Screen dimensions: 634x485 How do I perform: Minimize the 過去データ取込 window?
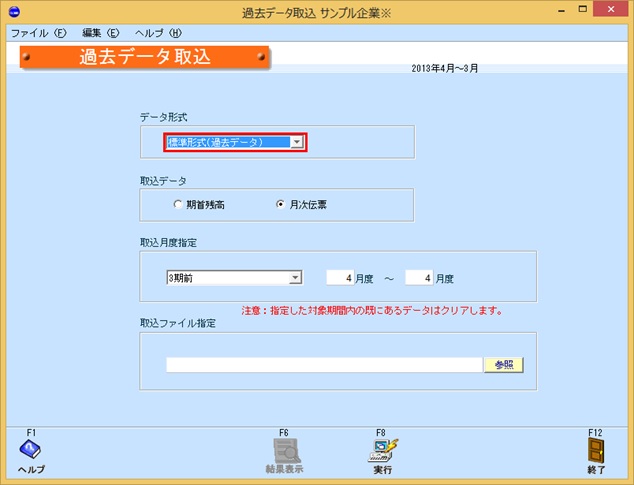pos(562,11)
